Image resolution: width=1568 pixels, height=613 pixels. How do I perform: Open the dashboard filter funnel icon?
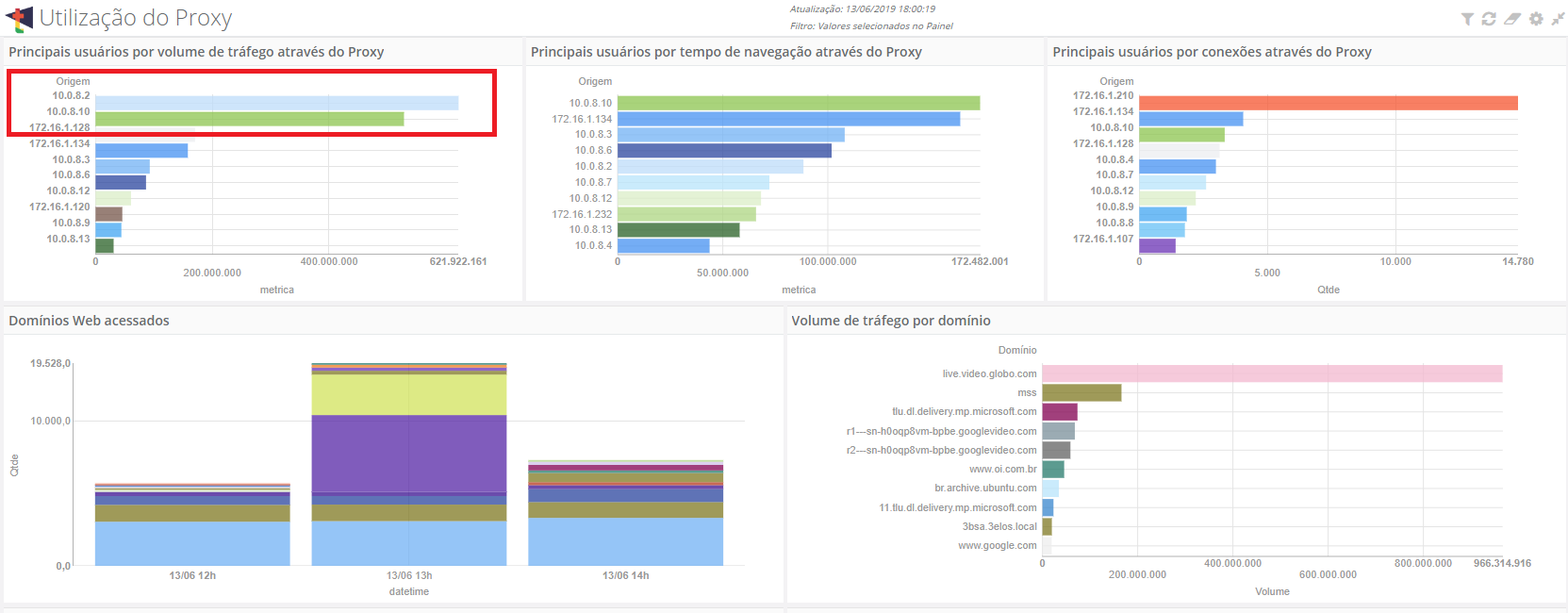click(x=1467, y=19)
